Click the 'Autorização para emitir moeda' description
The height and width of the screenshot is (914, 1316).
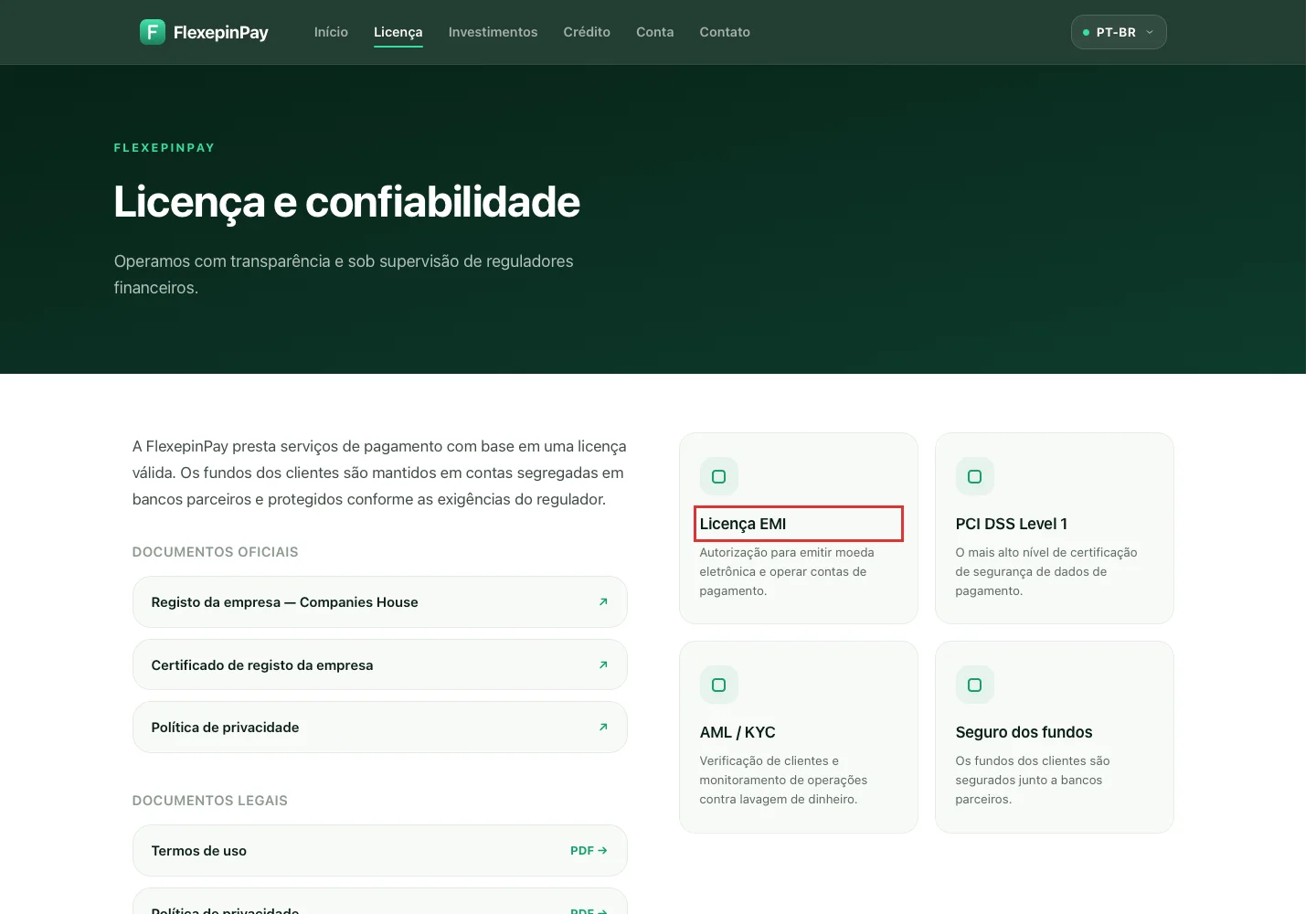787,571
